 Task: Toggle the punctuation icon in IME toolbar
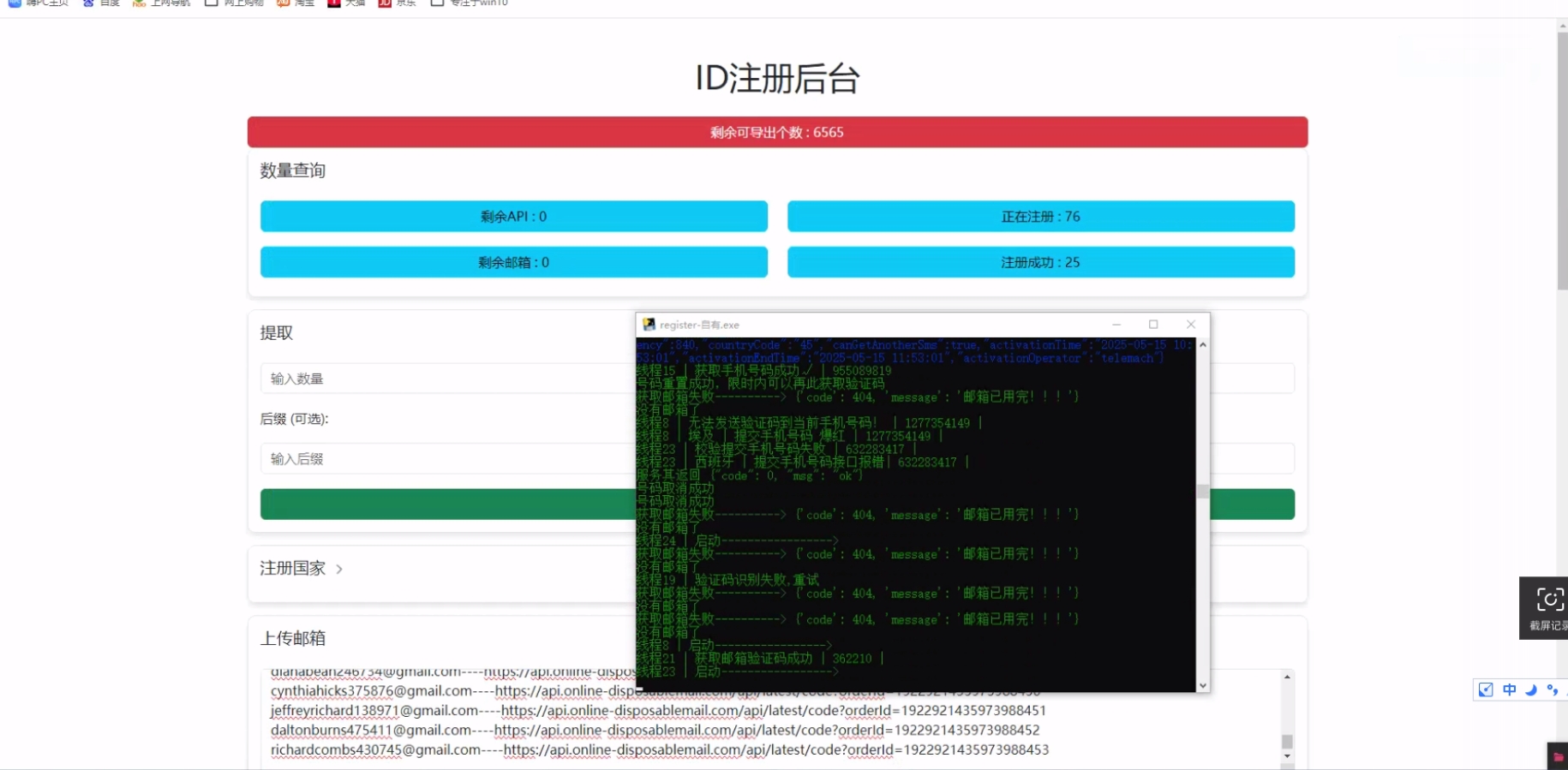click(x=1552, y=689)
